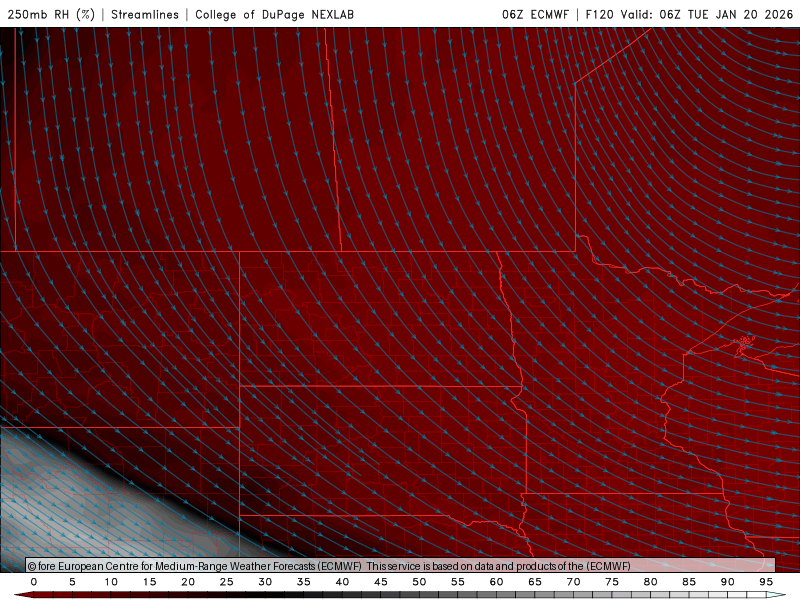This screenshot has height=600, width=800.
Task: Click the '06Z ECMWF' model run label
Action: [535, 14]
